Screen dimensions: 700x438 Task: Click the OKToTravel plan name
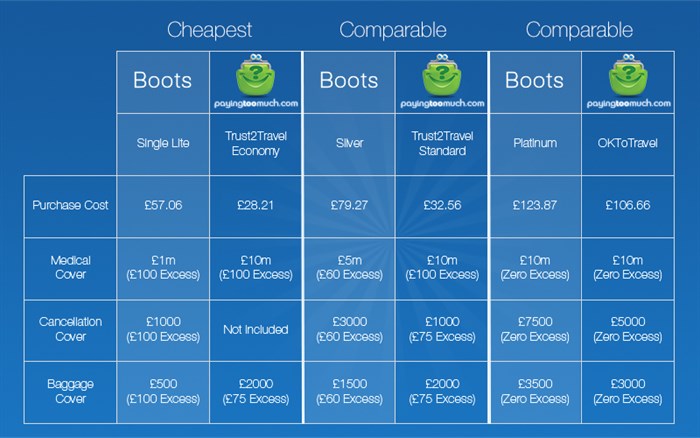(x=627, y=143)
